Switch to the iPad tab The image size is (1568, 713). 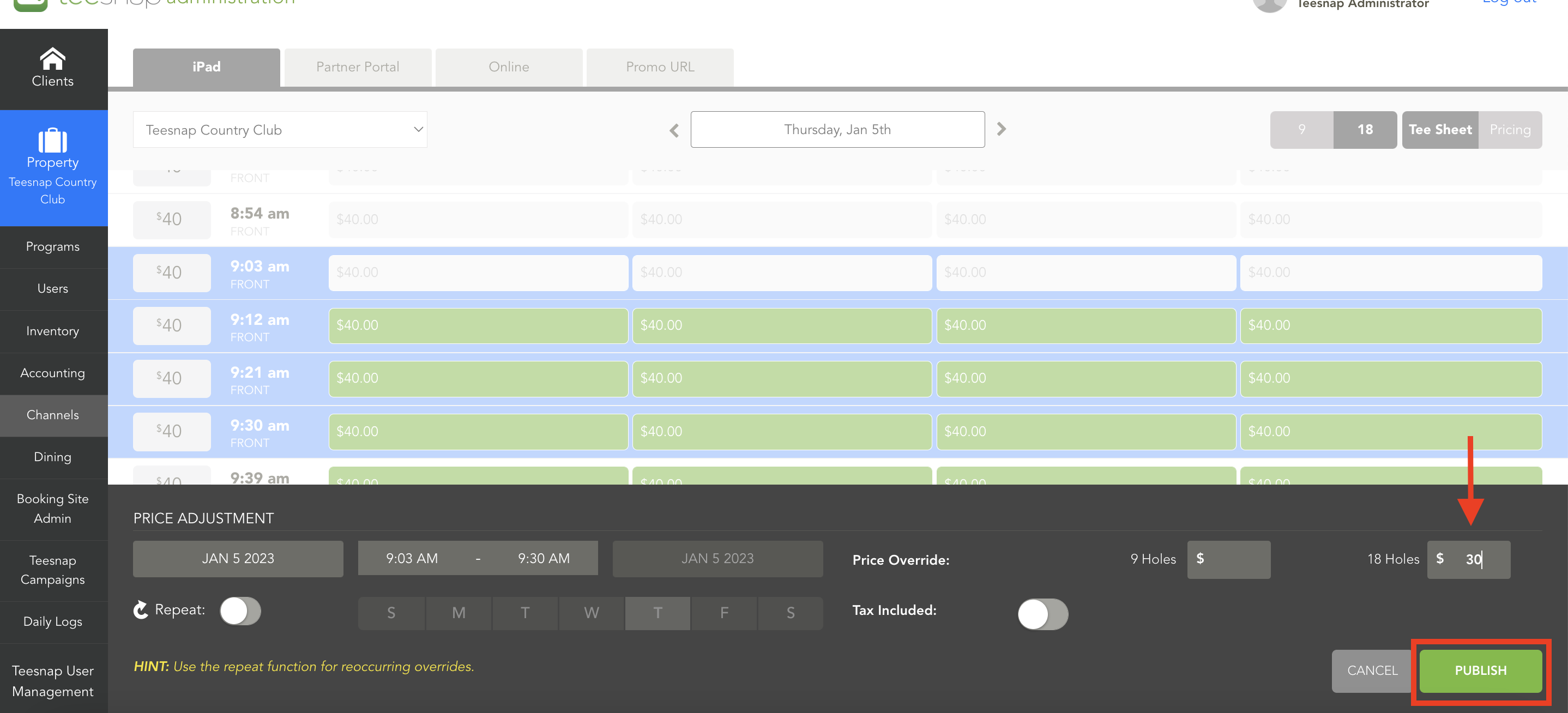coord(206,68)
